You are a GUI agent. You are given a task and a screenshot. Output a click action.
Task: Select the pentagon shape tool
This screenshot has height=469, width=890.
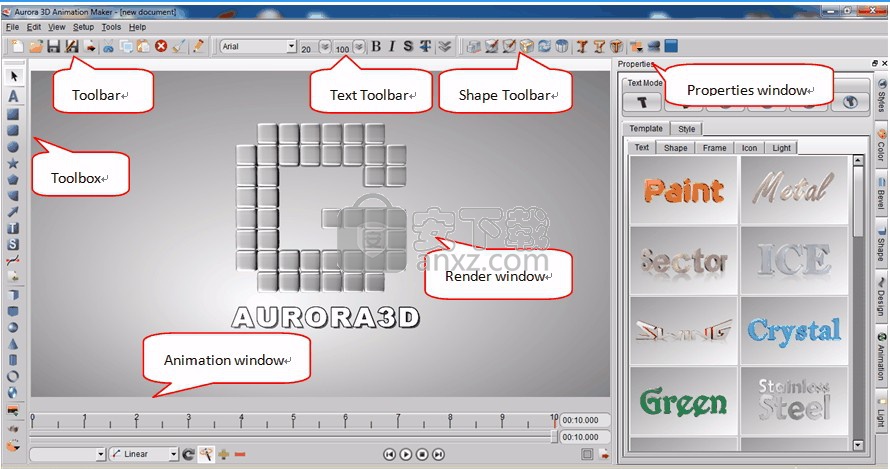pyautogui.click(x=12, y=180)
